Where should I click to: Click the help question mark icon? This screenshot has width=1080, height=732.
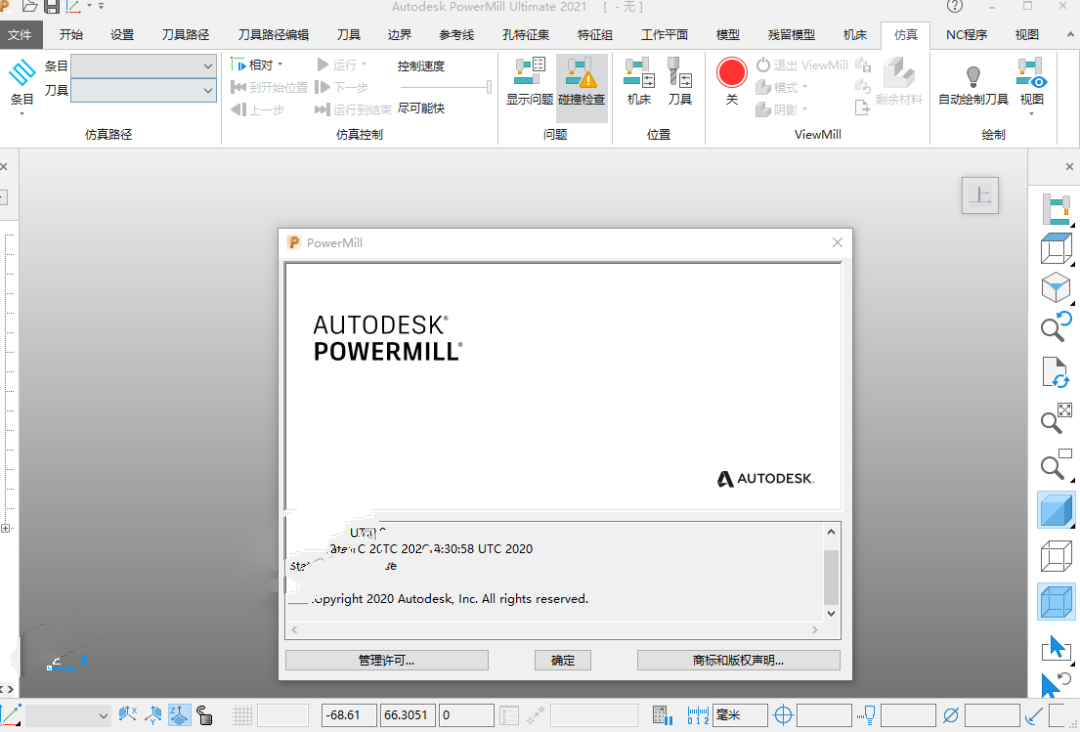955,6
